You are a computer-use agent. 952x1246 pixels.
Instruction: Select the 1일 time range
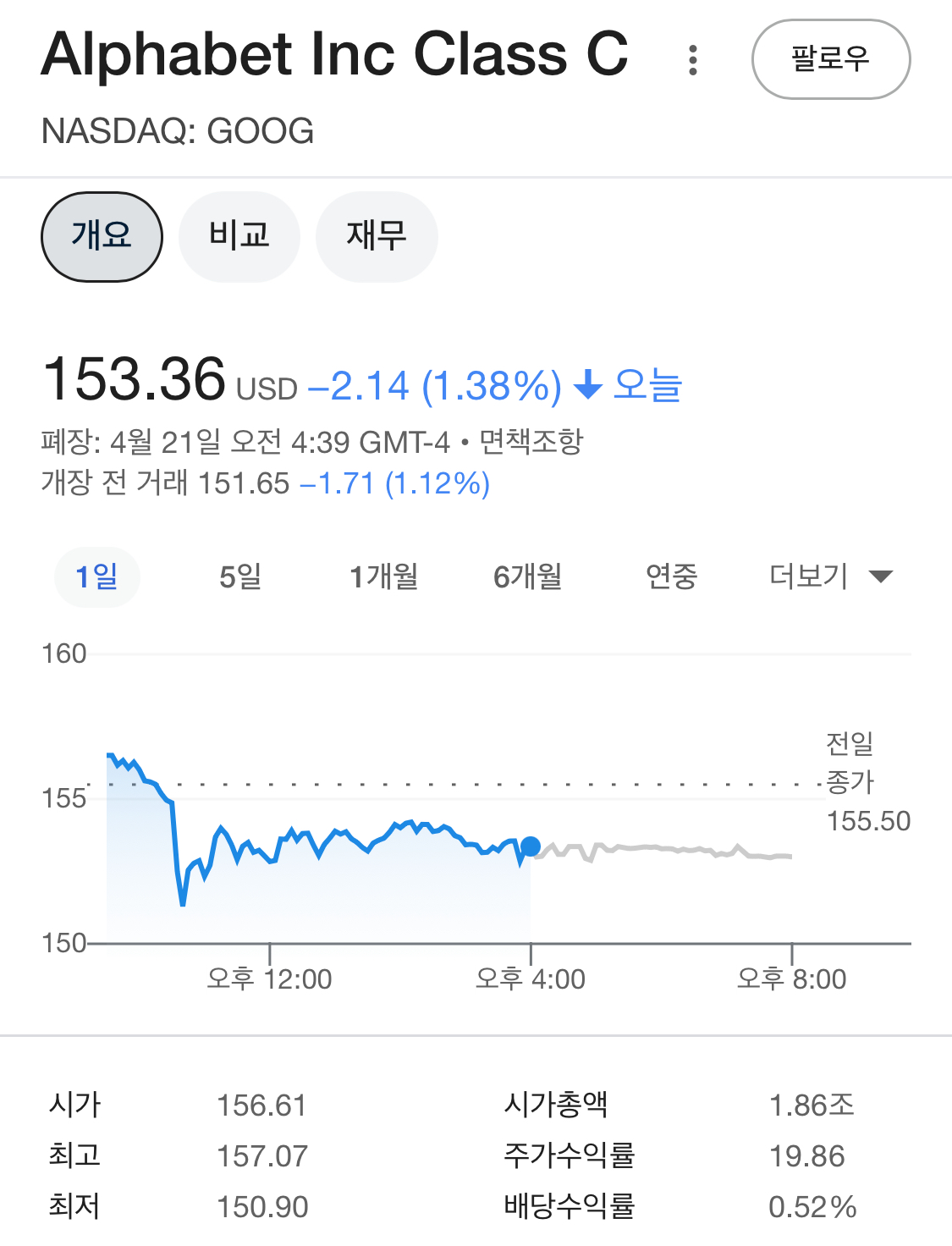coord(97,577)
